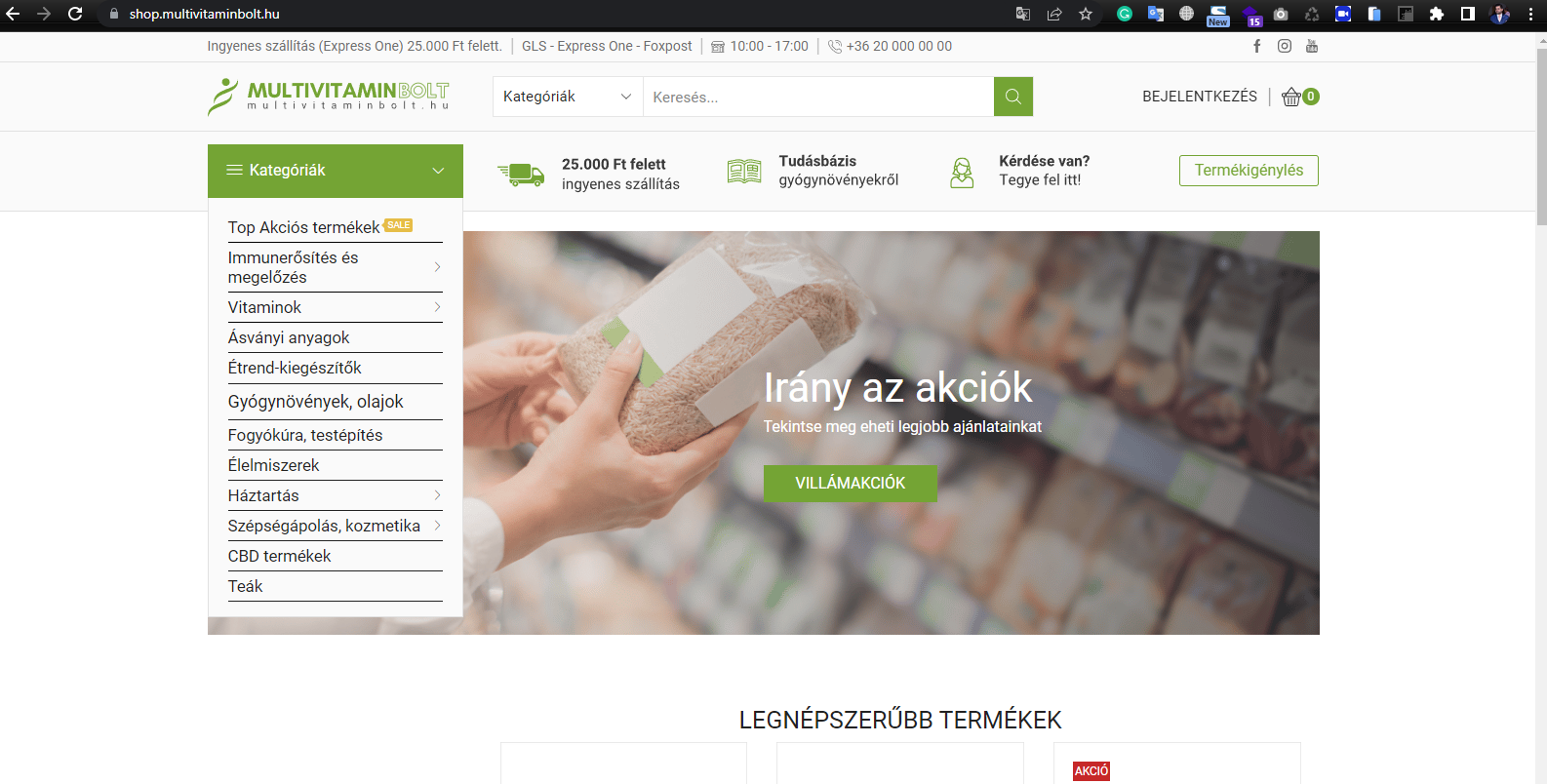Go back using the browser back arrow

coord(14,14)
